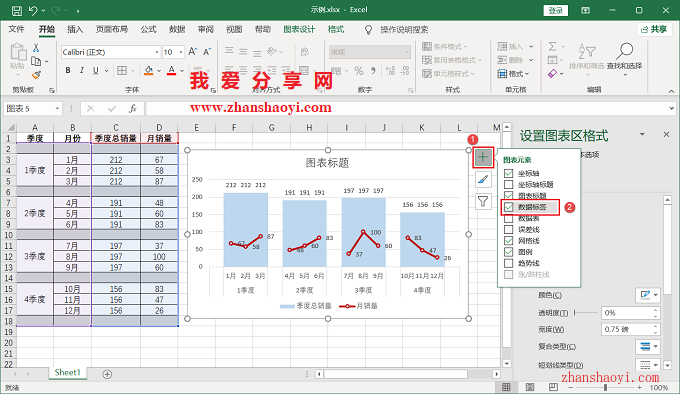
Task: Collapse the ribbon with the chevron
Action: click(671, 91)
